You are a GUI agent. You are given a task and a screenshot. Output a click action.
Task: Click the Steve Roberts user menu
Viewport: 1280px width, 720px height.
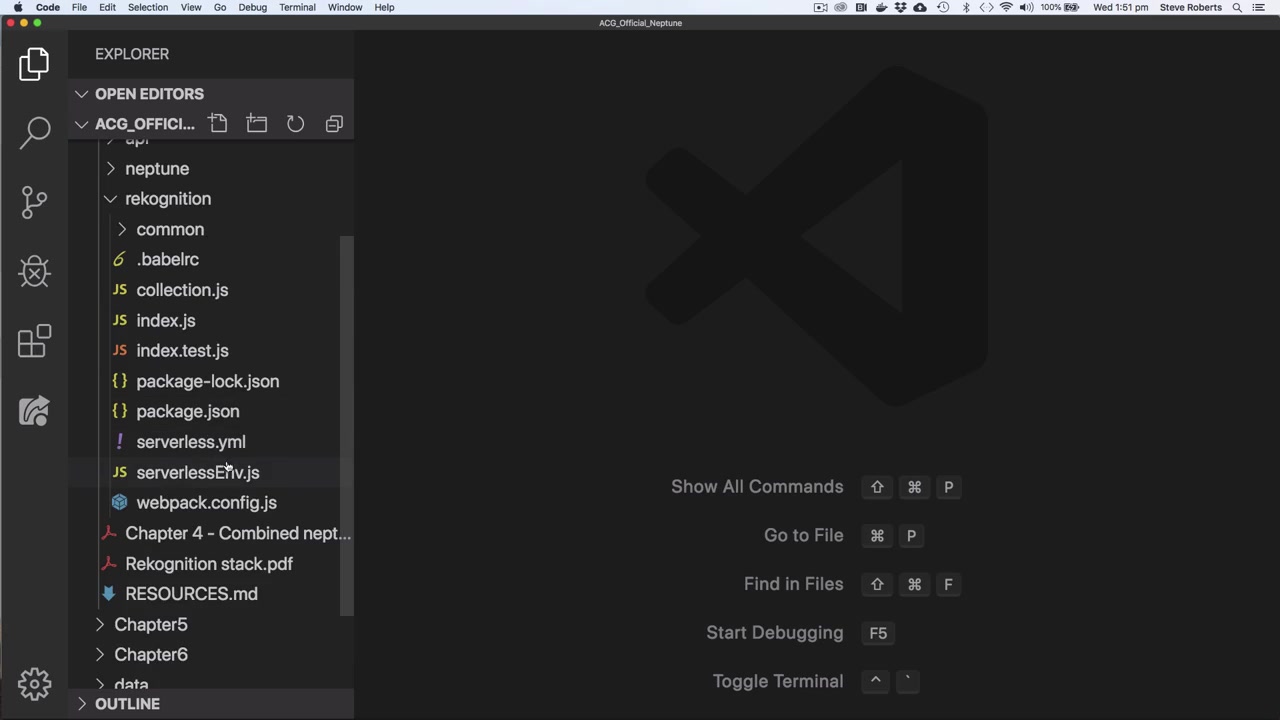(1190, 7)
